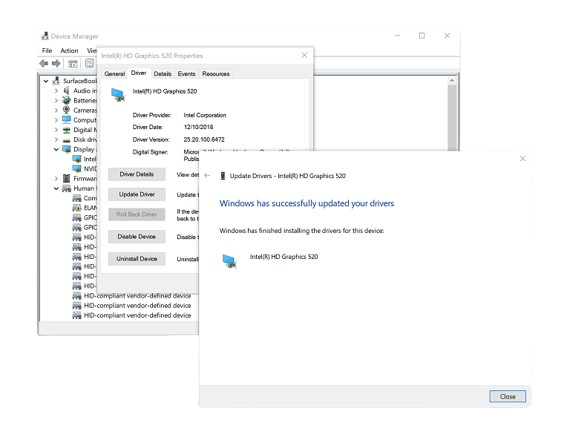Click the Uninstall Device button
This screenshot has width=564, height=443.
coord(137,259)
